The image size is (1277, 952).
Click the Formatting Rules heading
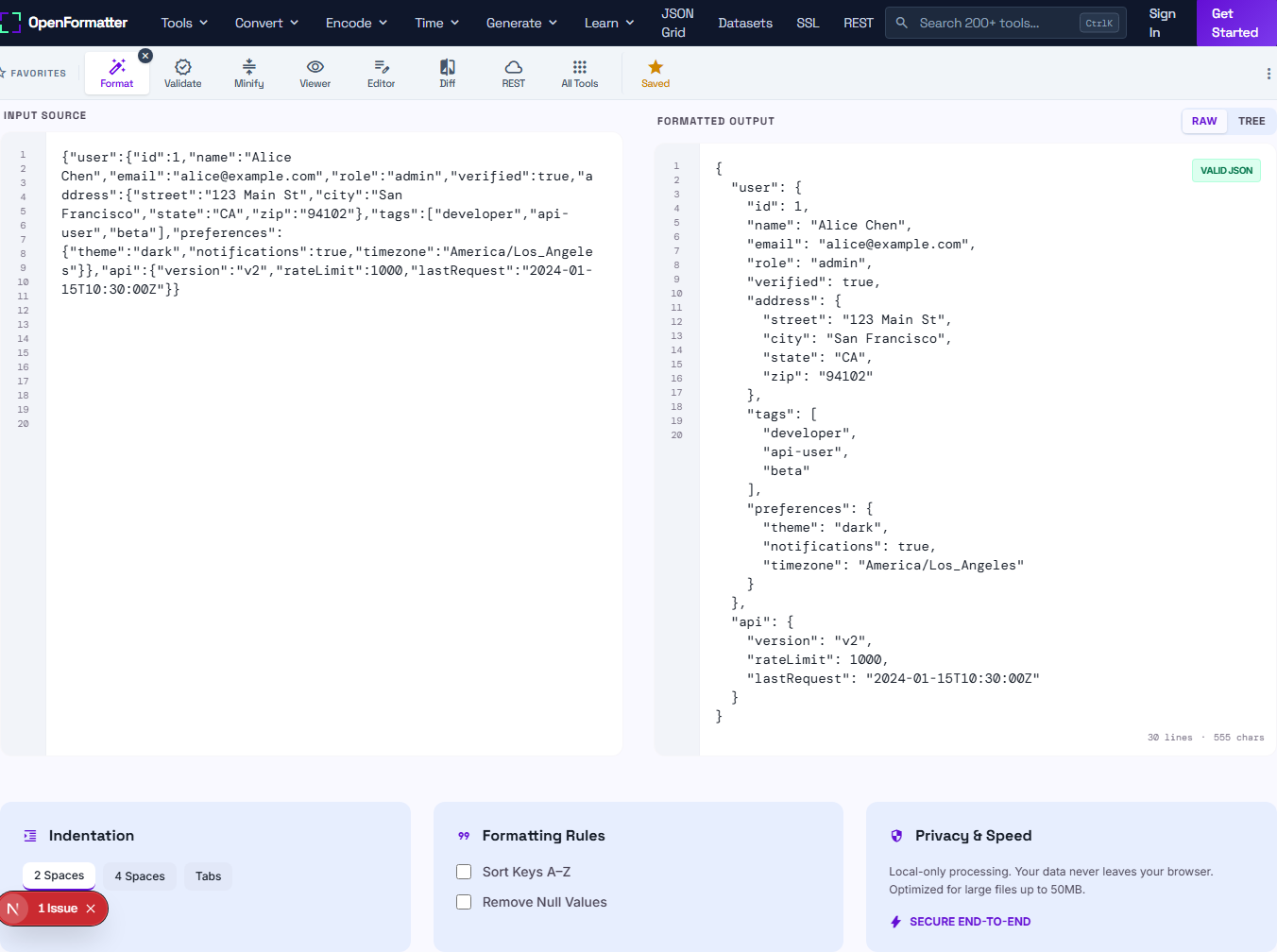coord(543,836)
